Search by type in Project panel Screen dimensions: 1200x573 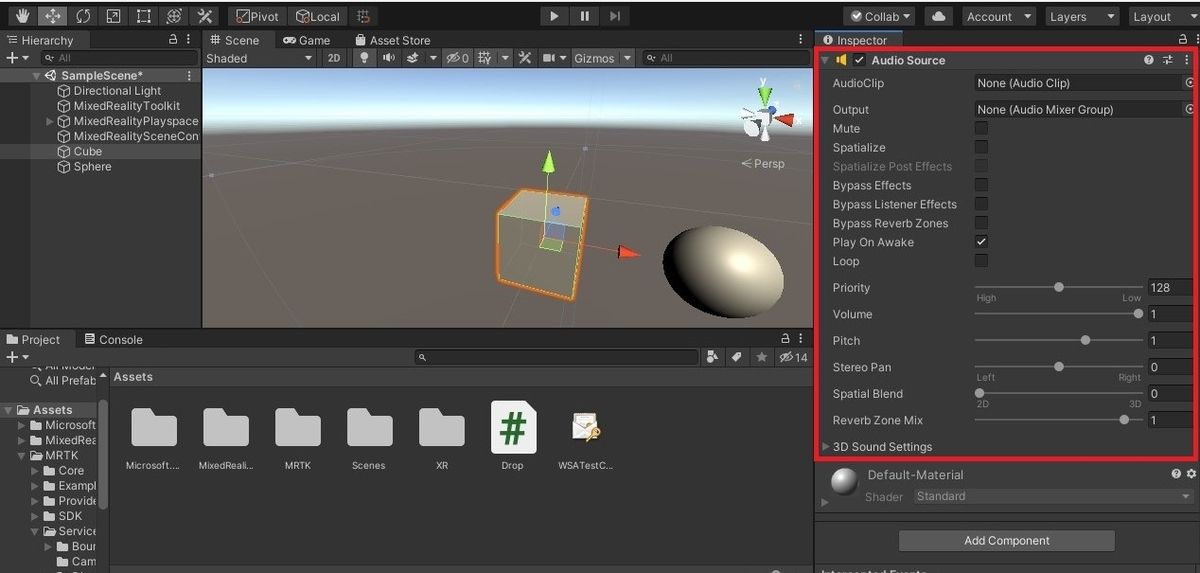(713, 357)
